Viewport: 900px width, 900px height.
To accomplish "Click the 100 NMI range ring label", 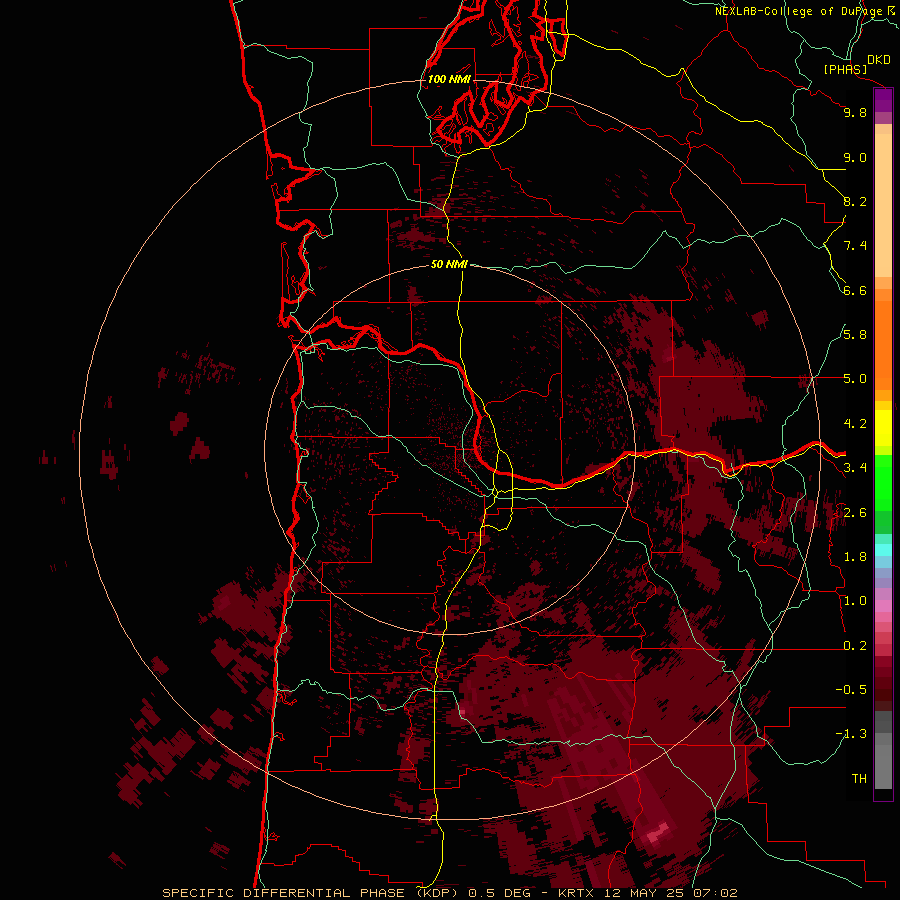I will pos(449,79).
